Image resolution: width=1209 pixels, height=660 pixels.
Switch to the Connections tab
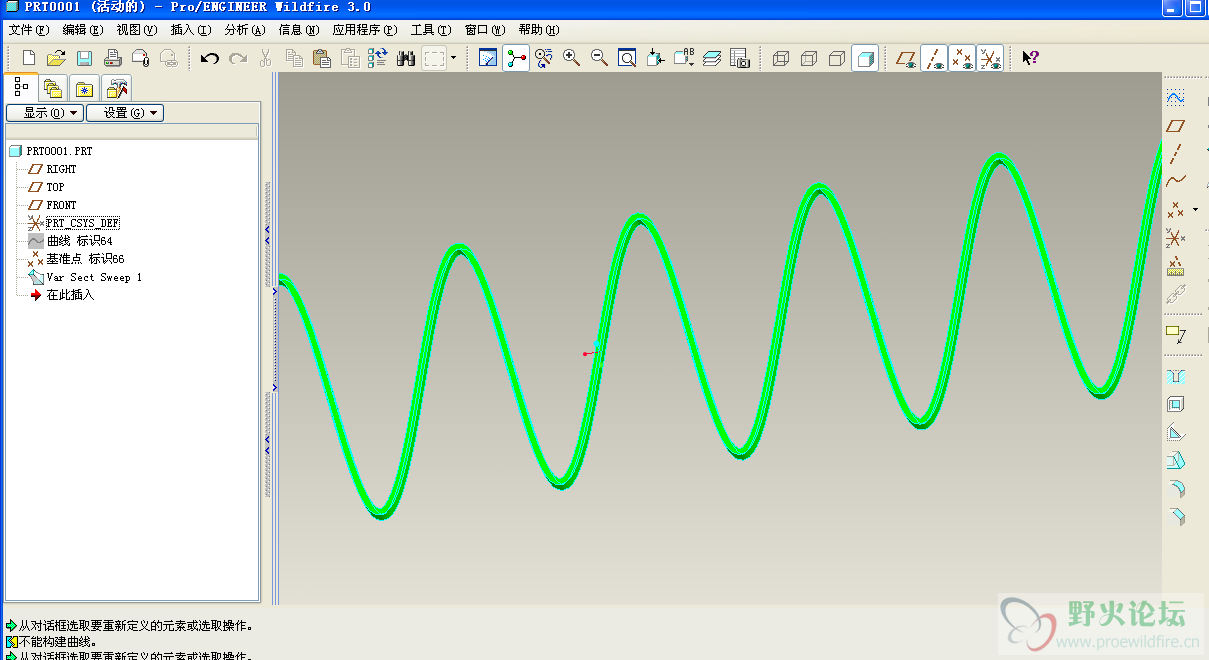(x=117, y=88)
